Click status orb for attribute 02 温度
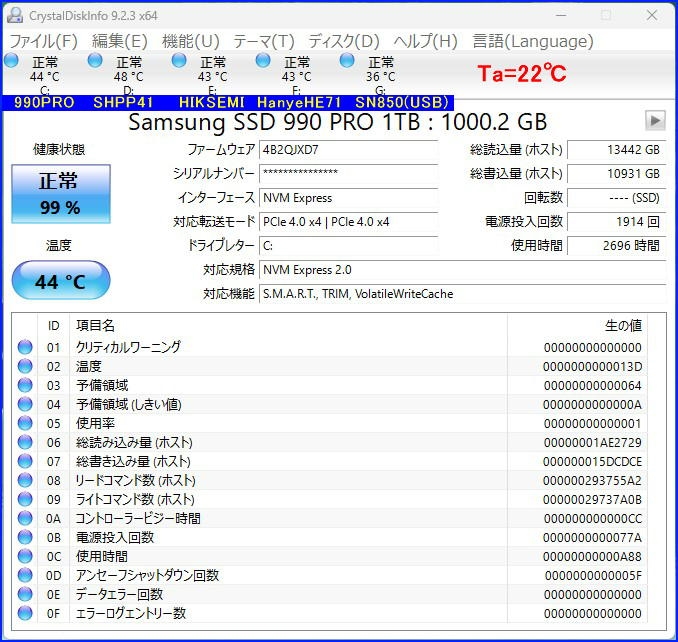The image size is (678, 642). (25, 366)
